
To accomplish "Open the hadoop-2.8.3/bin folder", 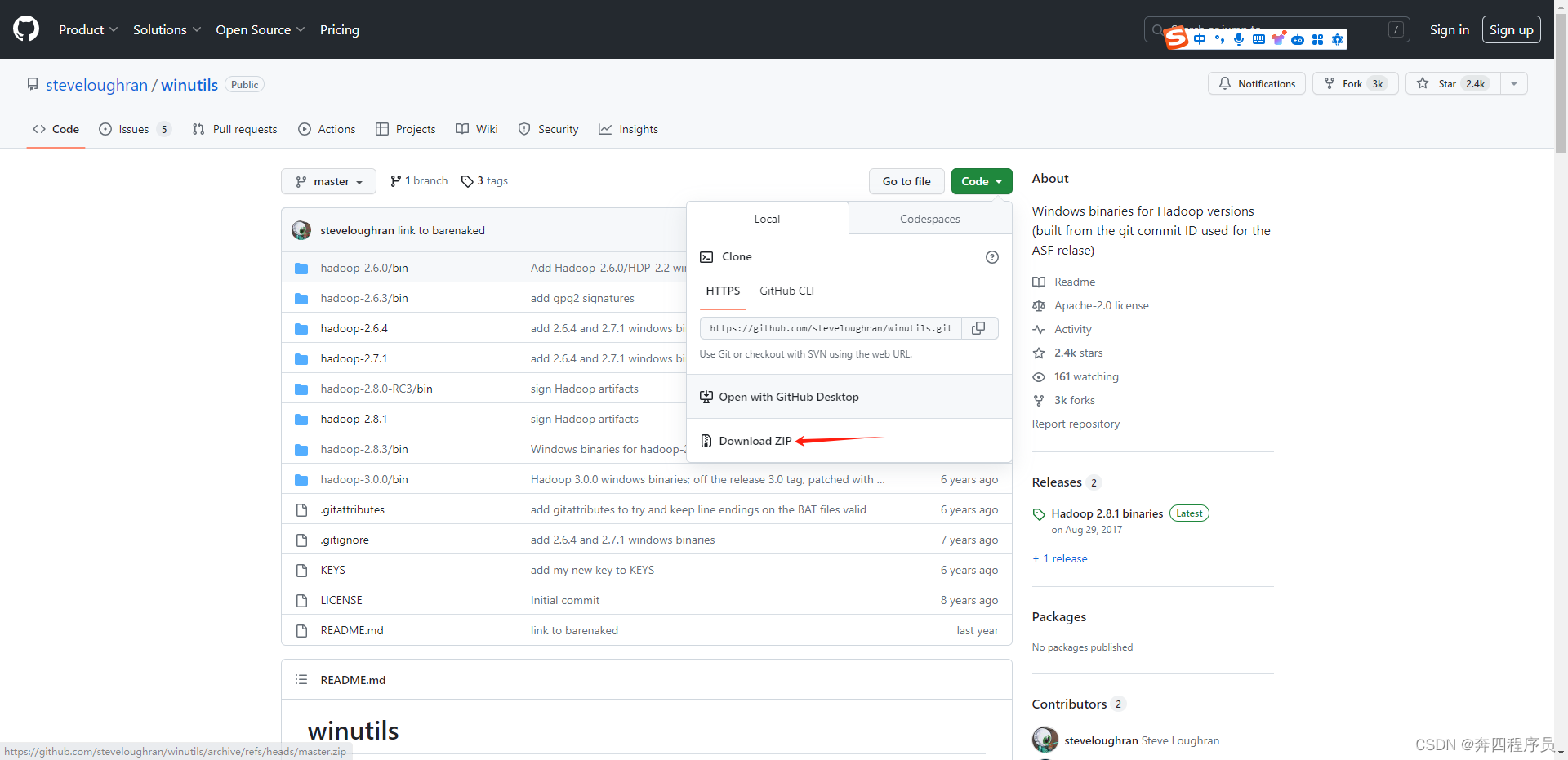I will [x=364, y=449].
